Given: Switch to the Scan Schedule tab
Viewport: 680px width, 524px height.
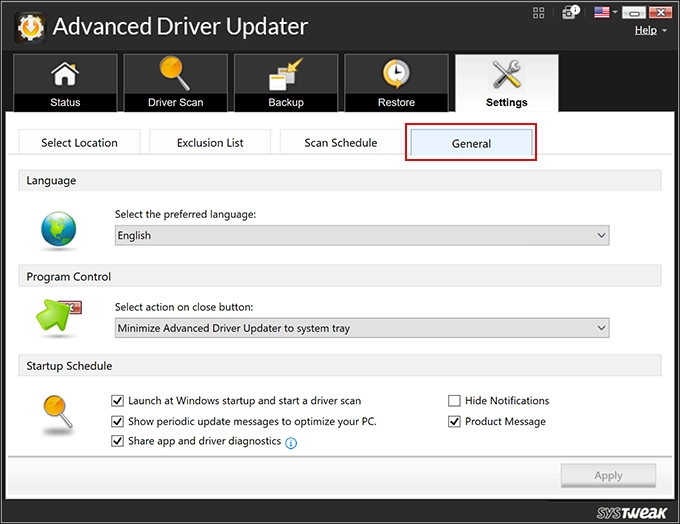Looking at the screenshot, I should 340,143.
